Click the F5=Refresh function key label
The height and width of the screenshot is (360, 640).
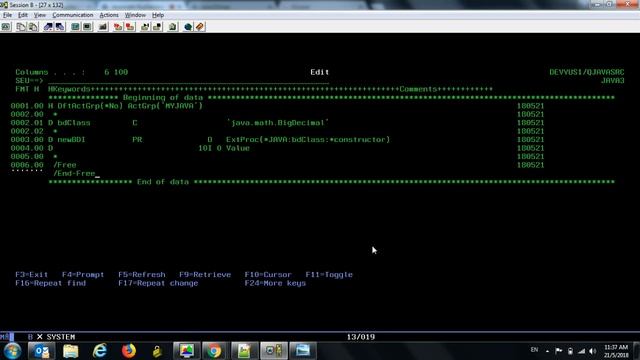point(142,275)
